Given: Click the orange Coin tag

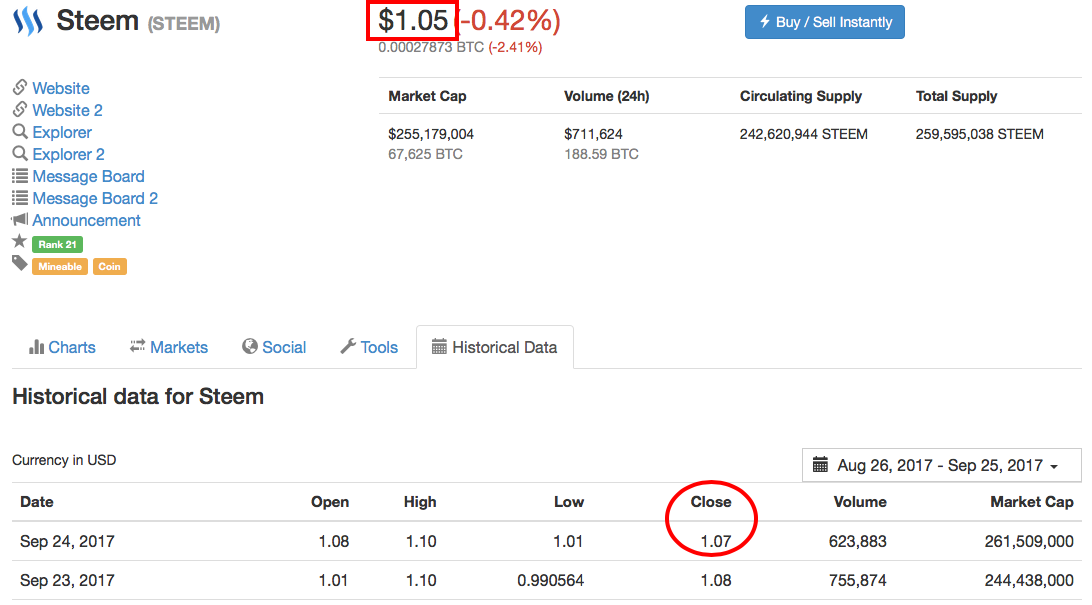Looking at the screenshot, I should coord(109,267).
